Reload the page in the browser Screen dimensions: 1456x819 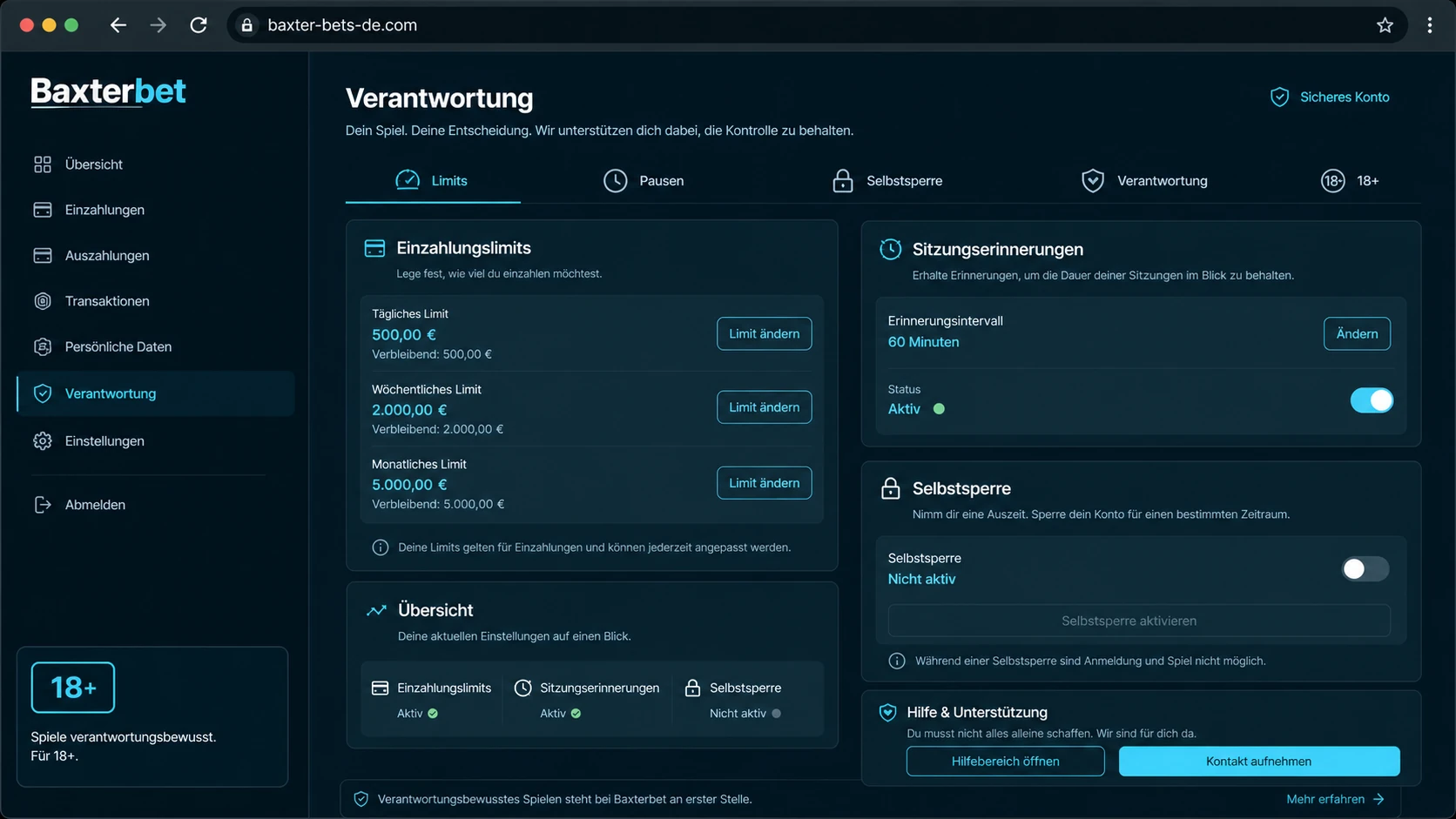point(199,25)
